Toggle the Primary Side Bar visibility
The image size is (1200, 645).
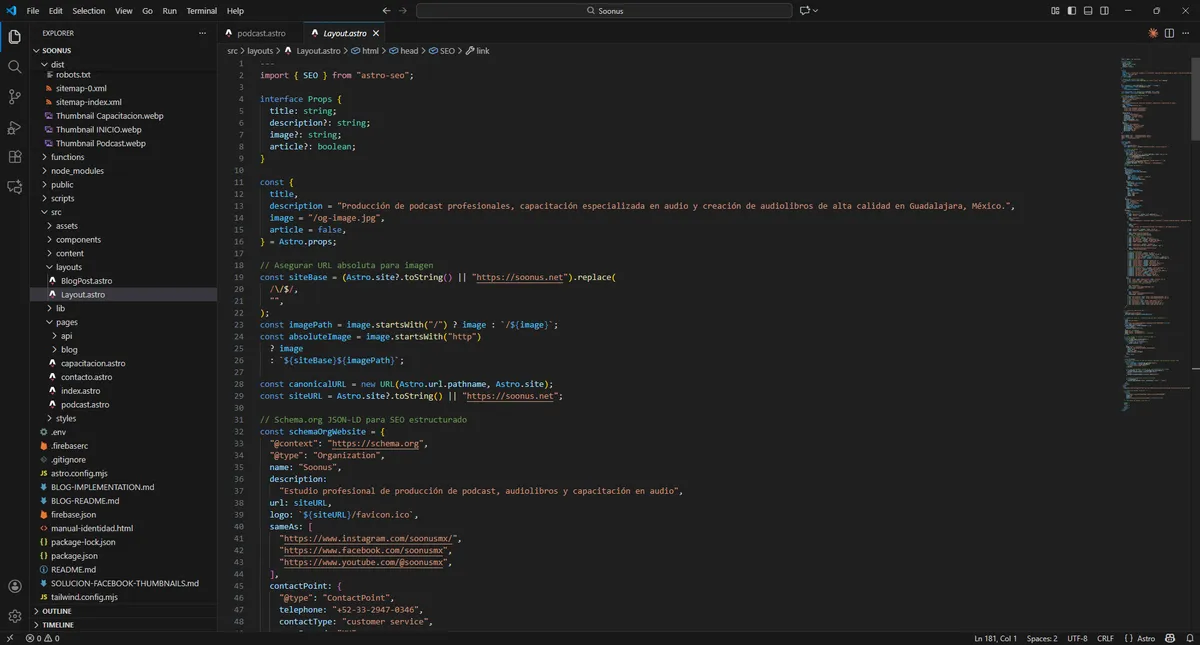1071,10
